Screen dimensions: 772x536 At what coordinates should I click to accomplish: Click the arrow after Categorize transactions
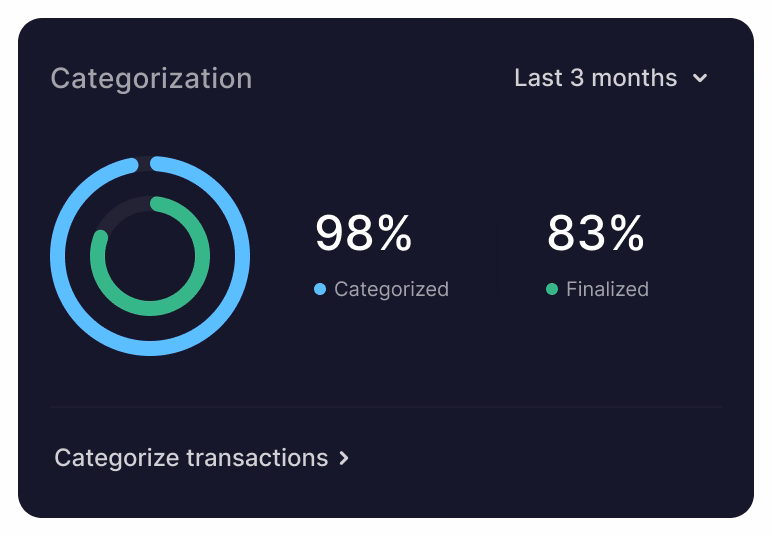[344, 458]
